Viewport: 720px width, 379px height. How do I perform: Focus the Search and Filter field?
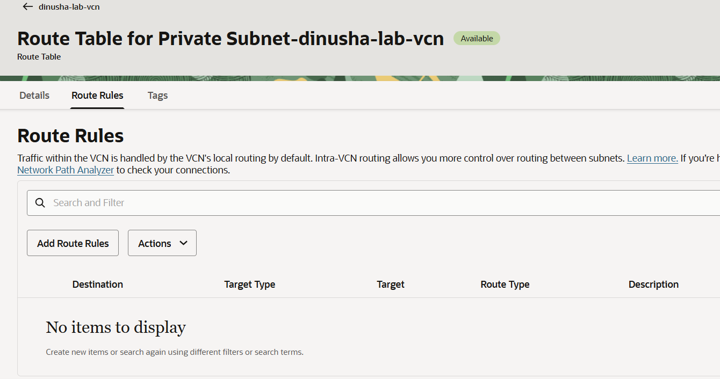[373, 203]
